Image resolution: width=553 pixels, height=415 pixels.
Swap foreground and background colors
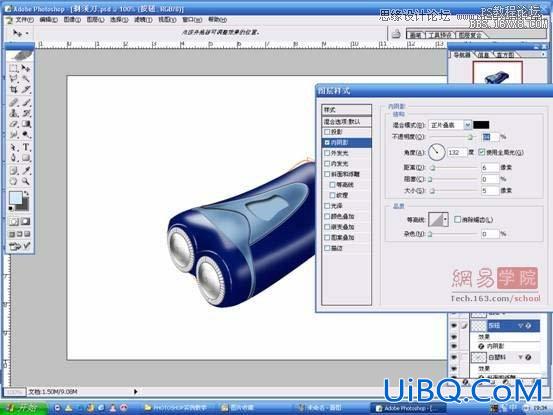(x=26, y=193)
